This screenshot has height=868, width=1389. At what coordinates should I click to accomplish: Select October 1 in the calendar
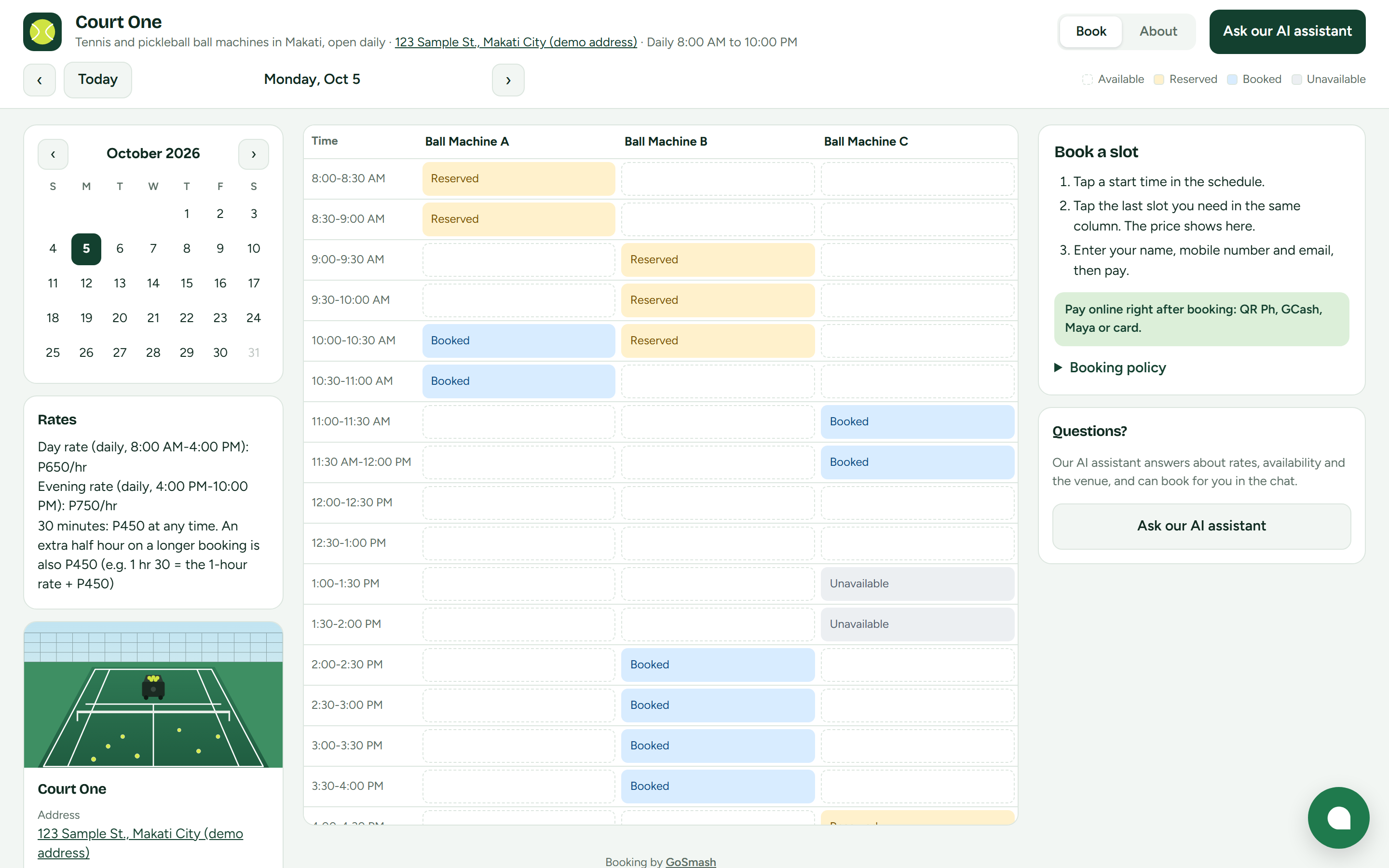pos(187,214)
